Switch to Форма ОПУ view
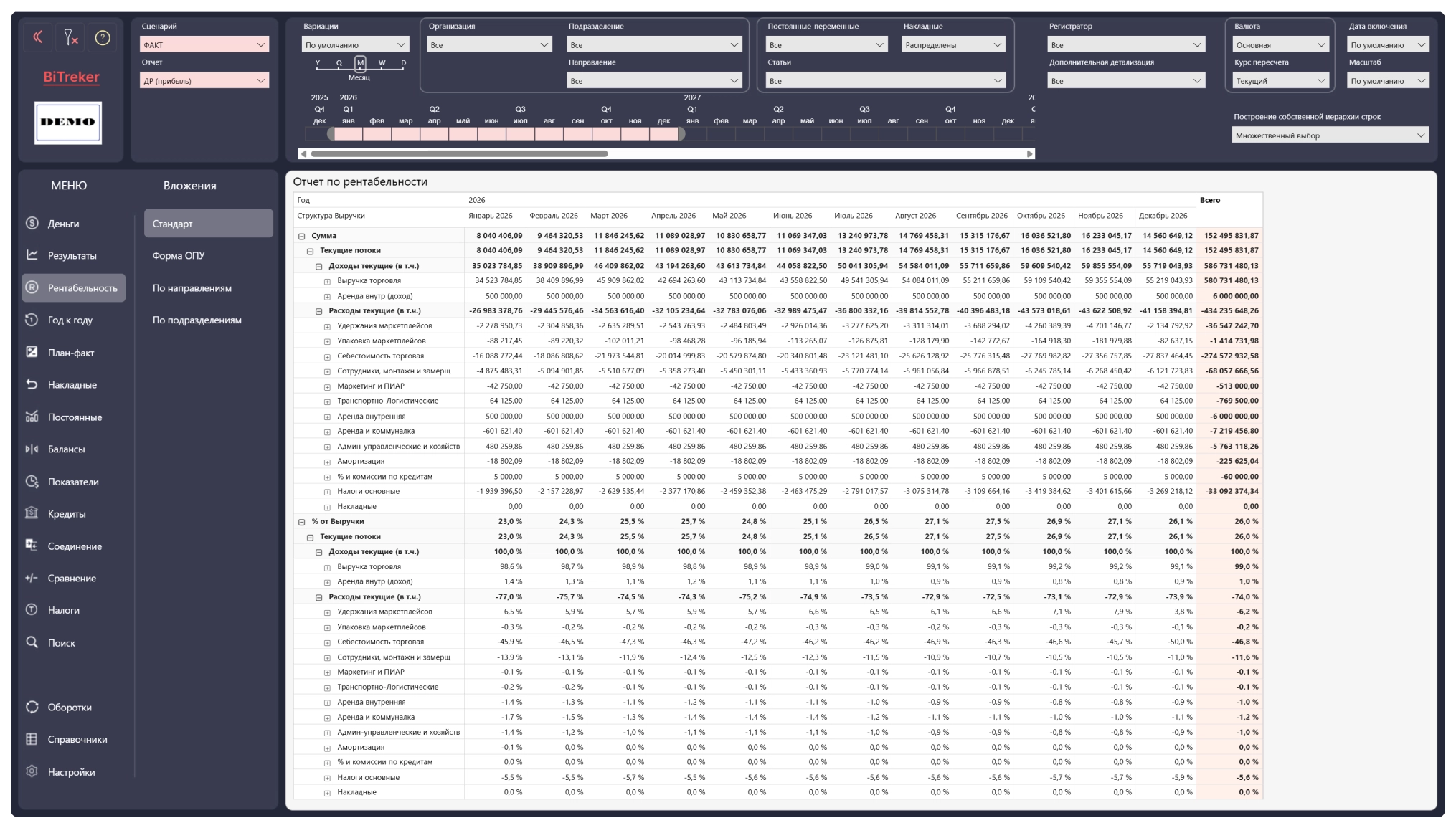The image size is (1456, 828). 179,255
